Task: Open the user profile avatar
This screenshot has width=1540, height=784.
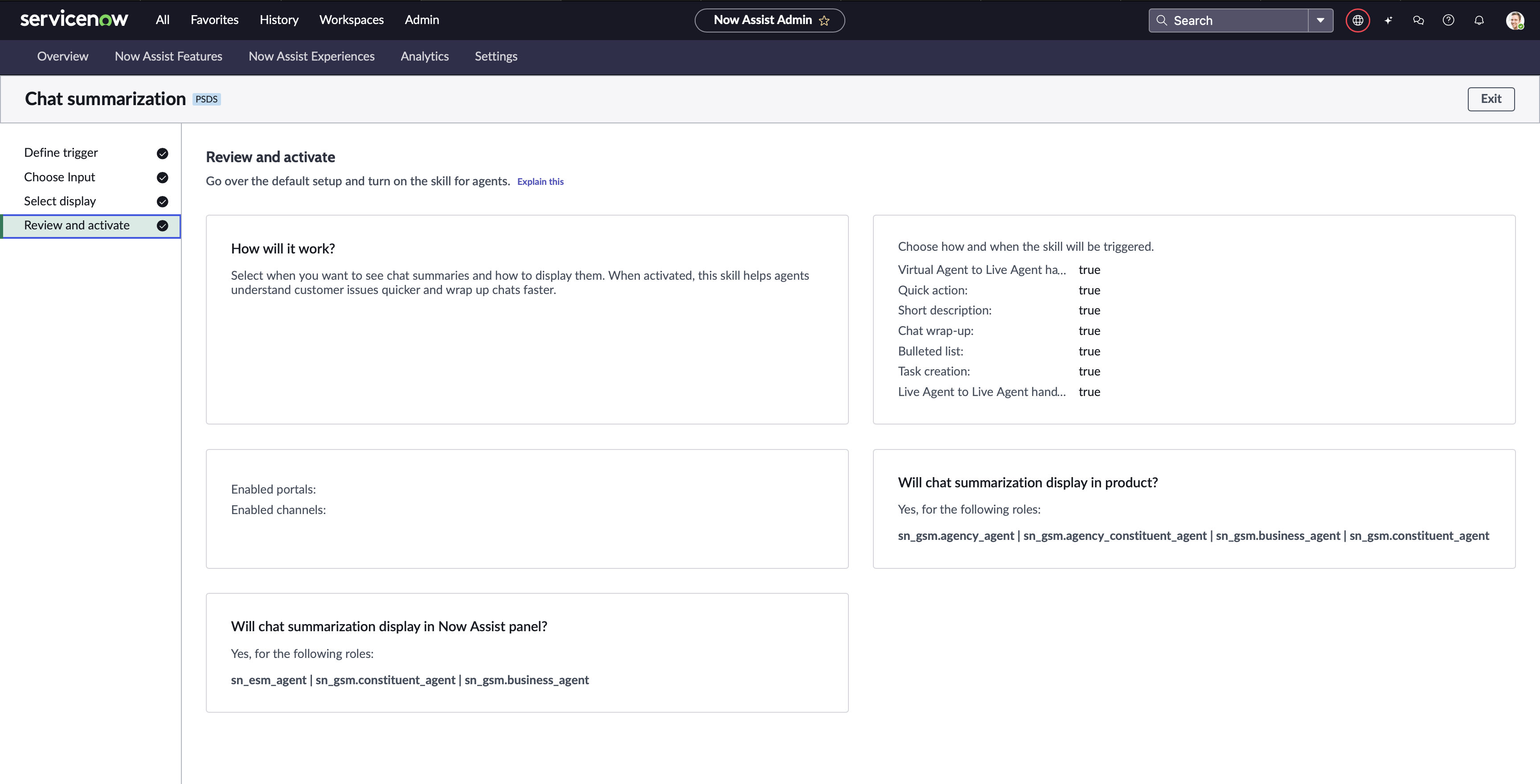Action: pos(1515,20)
